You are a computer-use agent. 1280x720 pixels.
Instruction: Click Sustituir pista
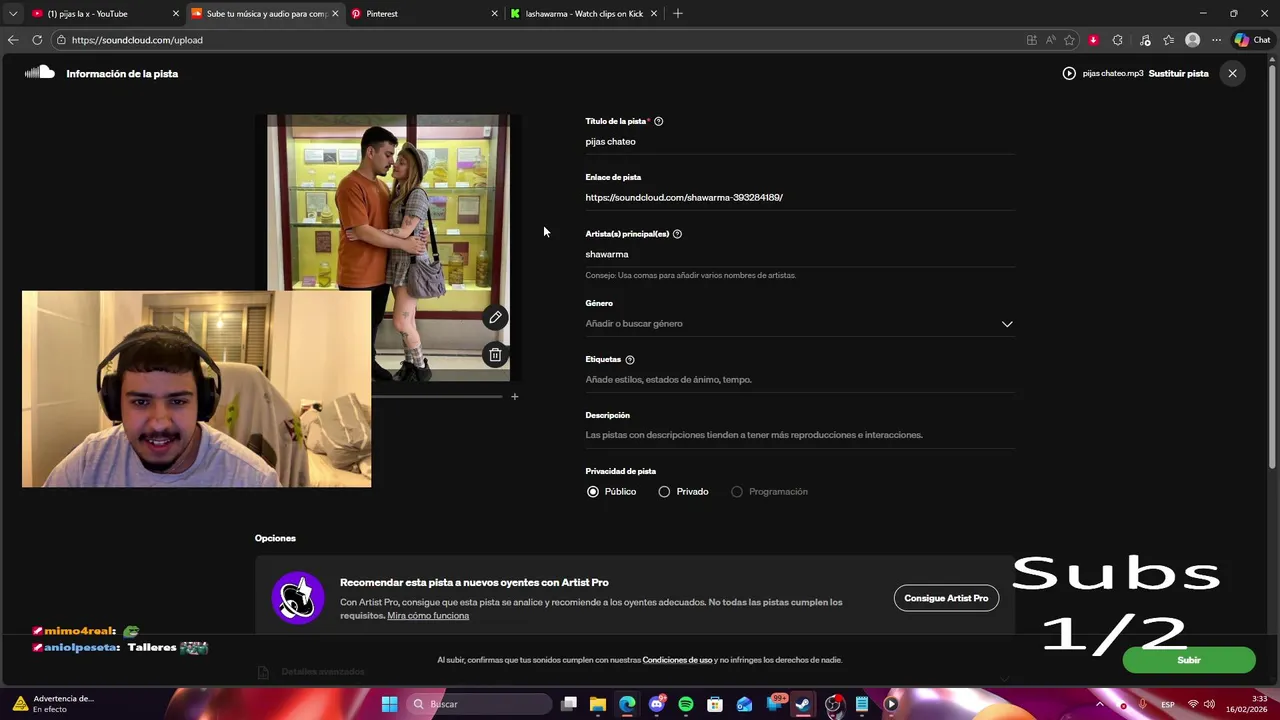click(x=1178, y=73)
